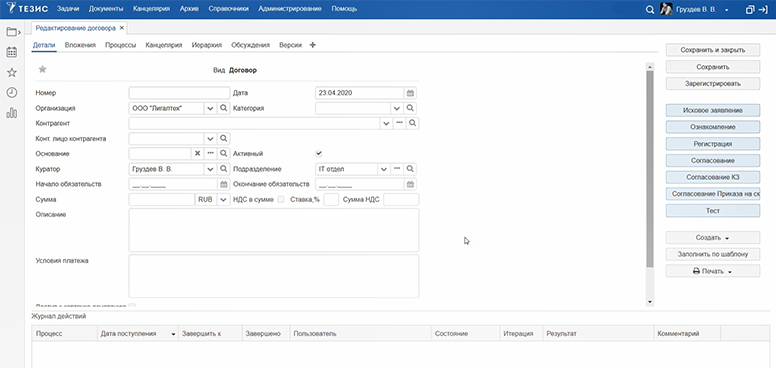Switch to the Вложения tab
Screen dimensions: 776x368
[80, 45]
